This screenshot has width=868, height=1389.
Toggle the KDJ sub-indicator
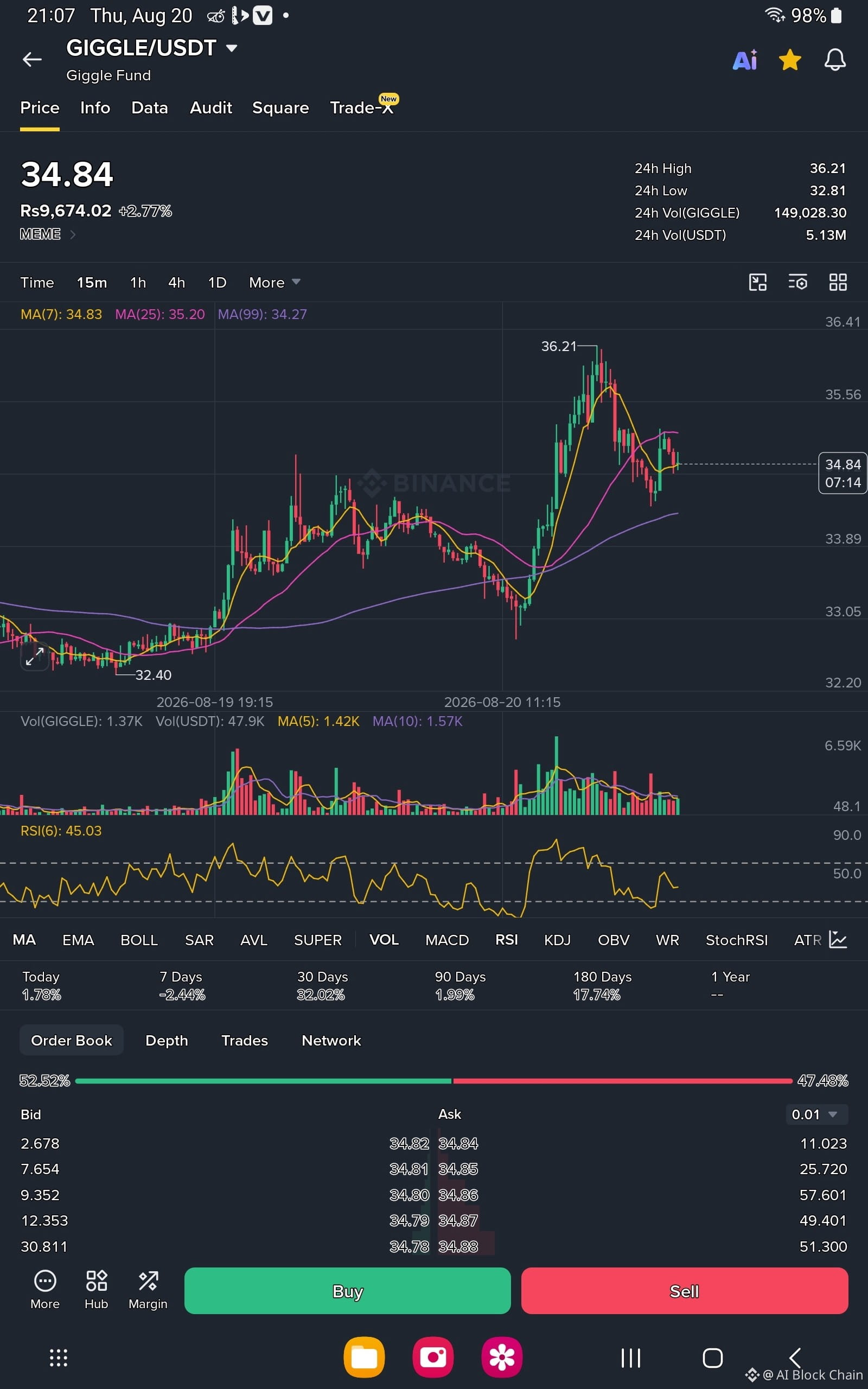coord(558,940)
